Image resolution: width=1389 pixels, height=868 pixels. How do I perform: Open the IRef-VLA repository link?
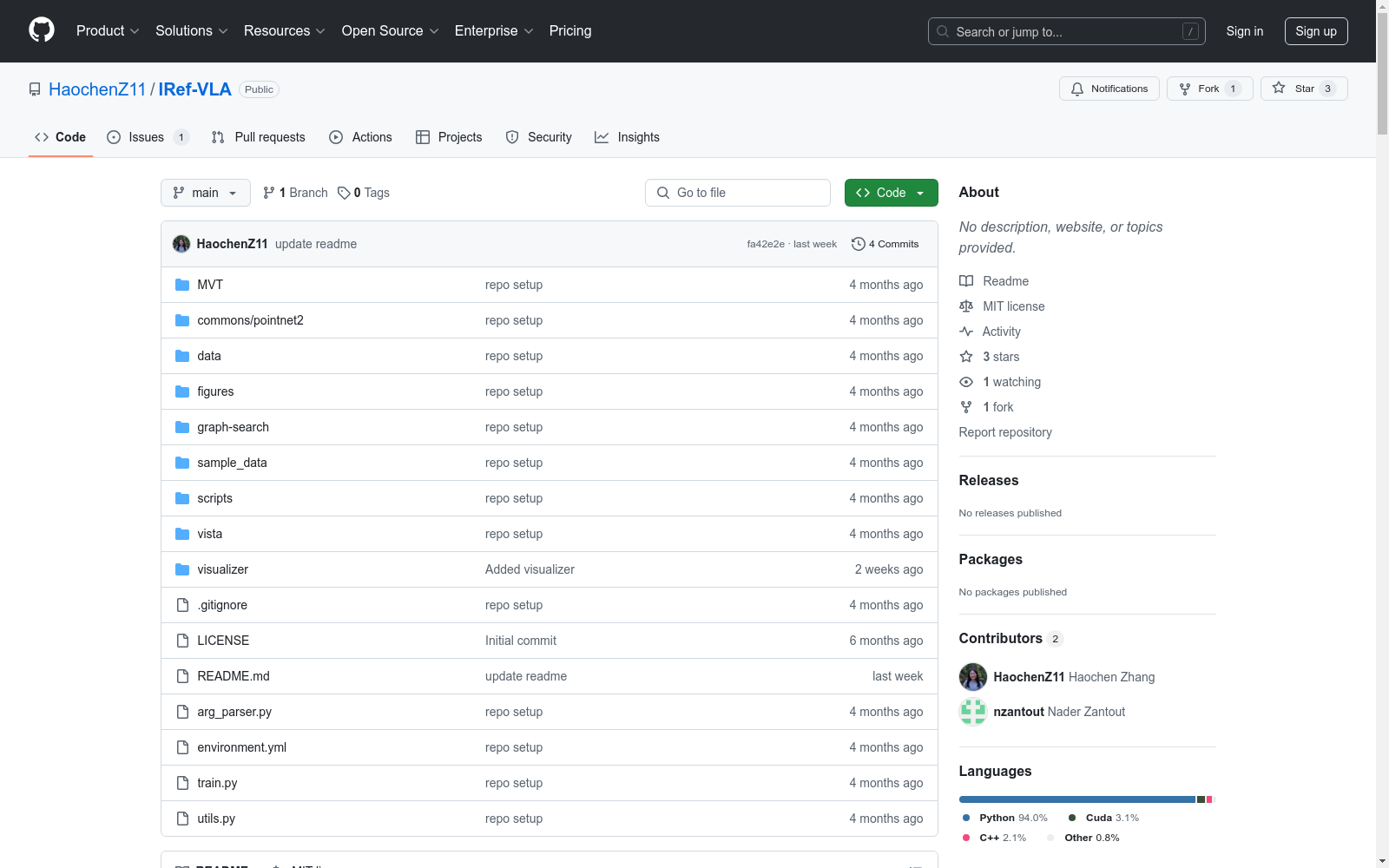pos(194,89)
